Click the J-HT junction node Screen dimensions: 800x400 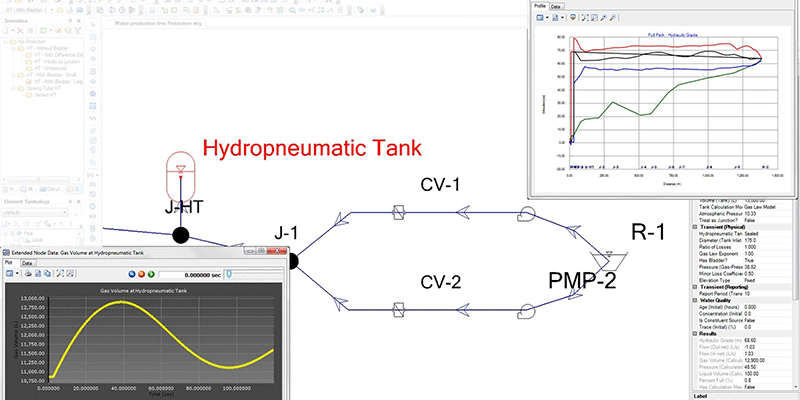[x=180, y=235]
